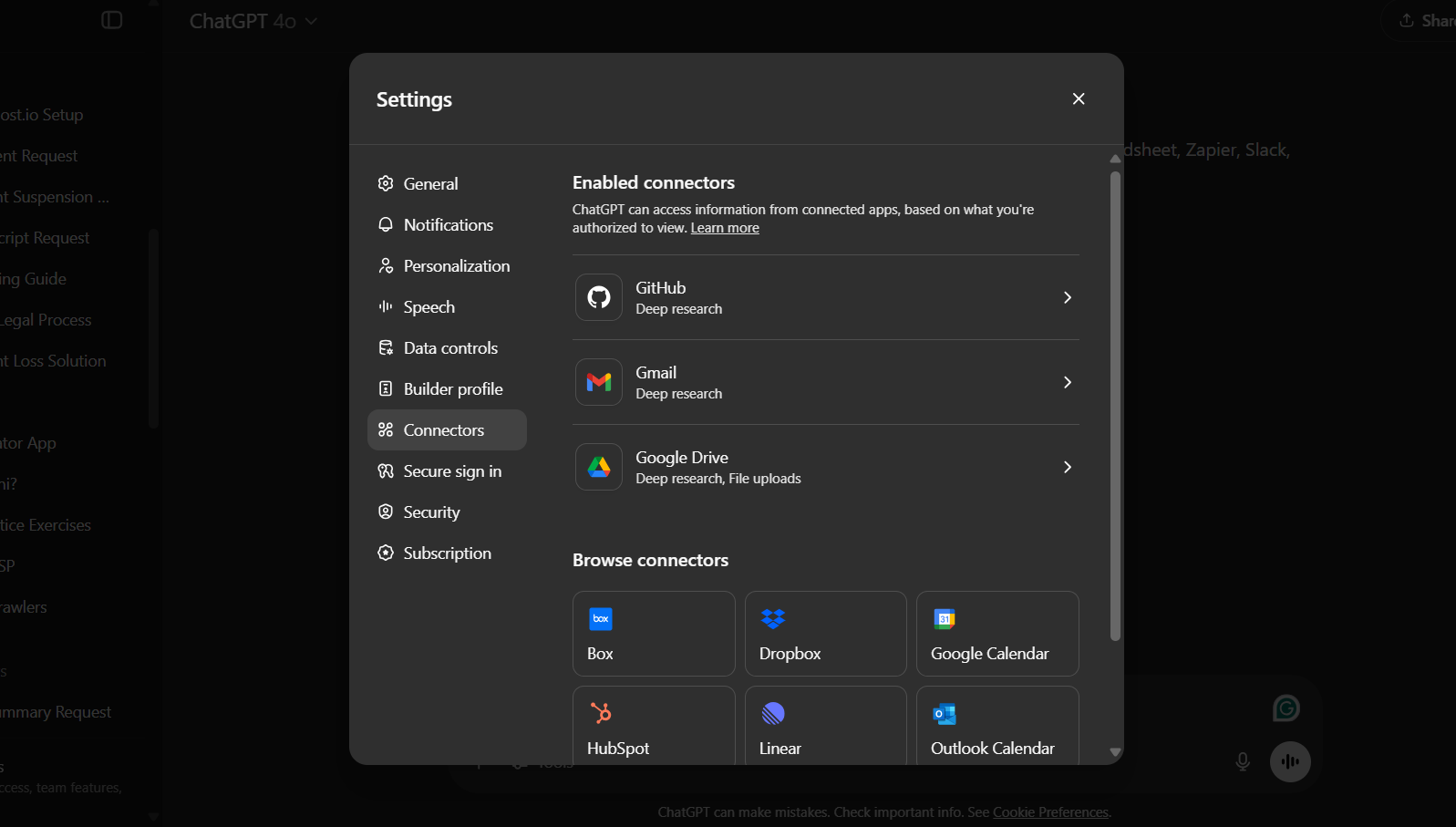1456x827 pixels.
Task: Click the Builder profile badge icon
Action: [x=386, y=388]
